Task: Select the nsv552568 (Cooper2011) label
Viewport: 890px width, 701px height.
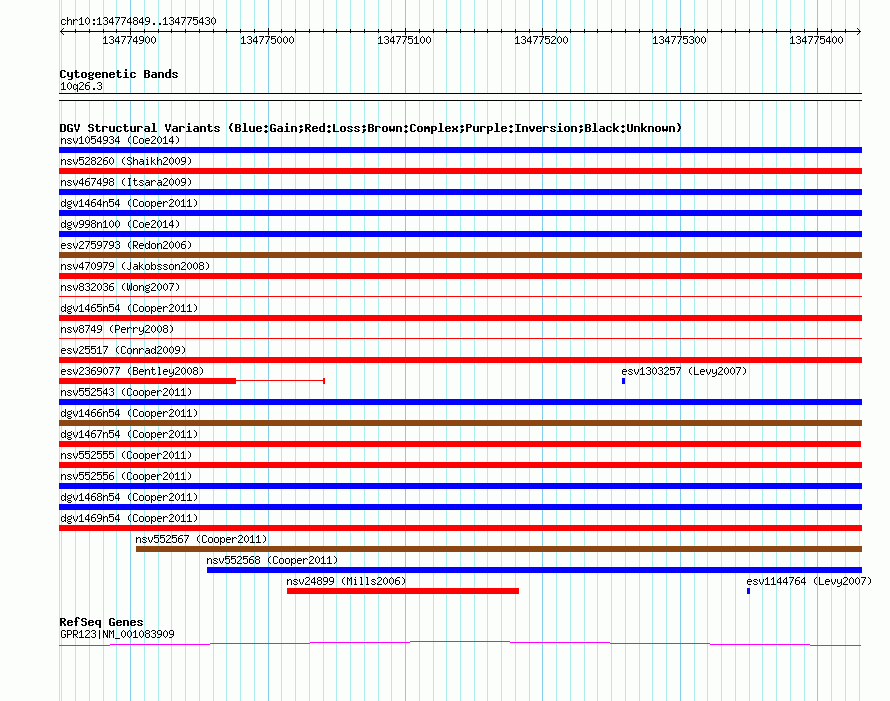Action: [x=272, y=560]
